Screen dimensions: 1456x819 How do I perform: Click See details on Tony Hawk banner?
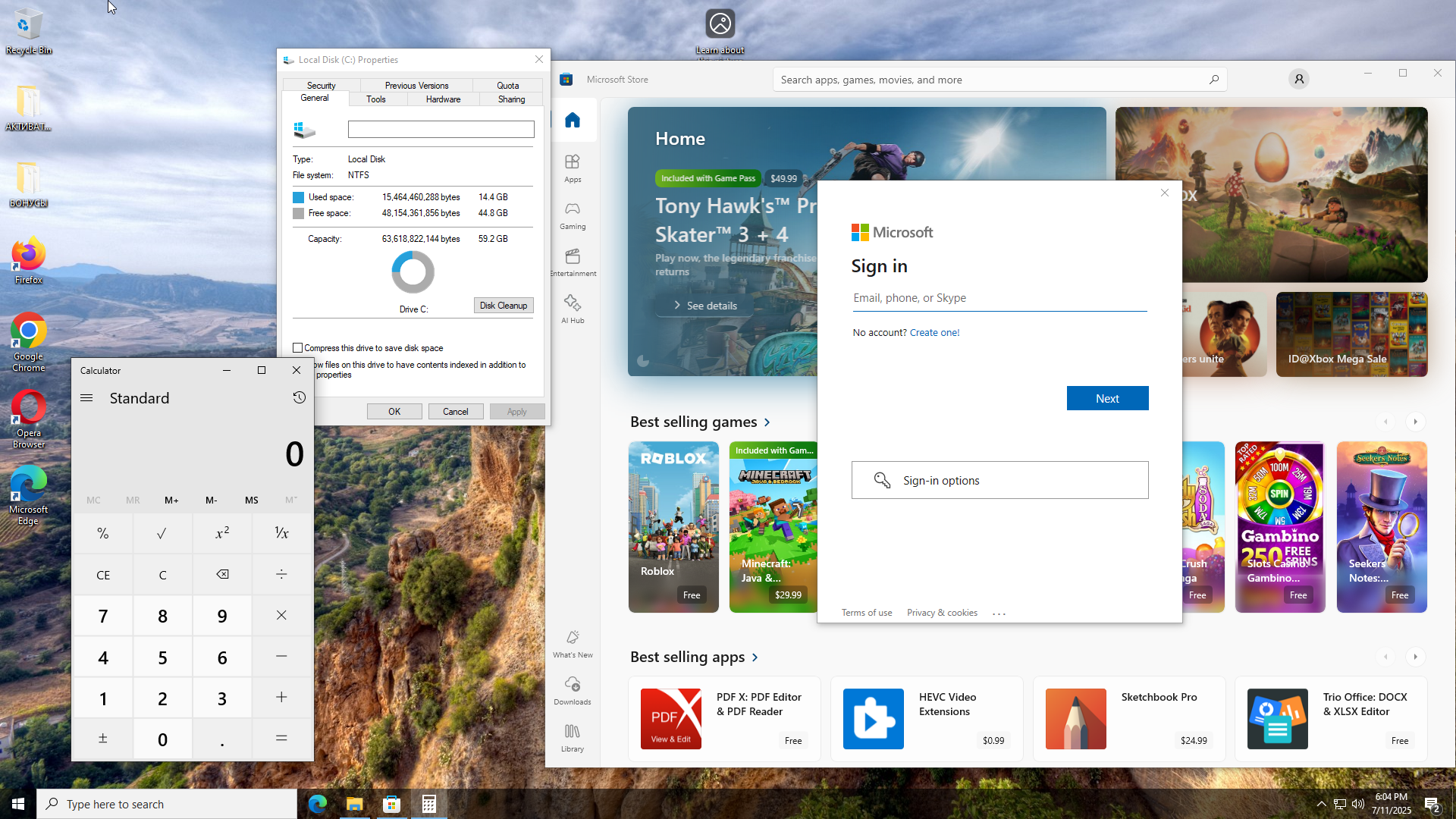coord(705,306)
